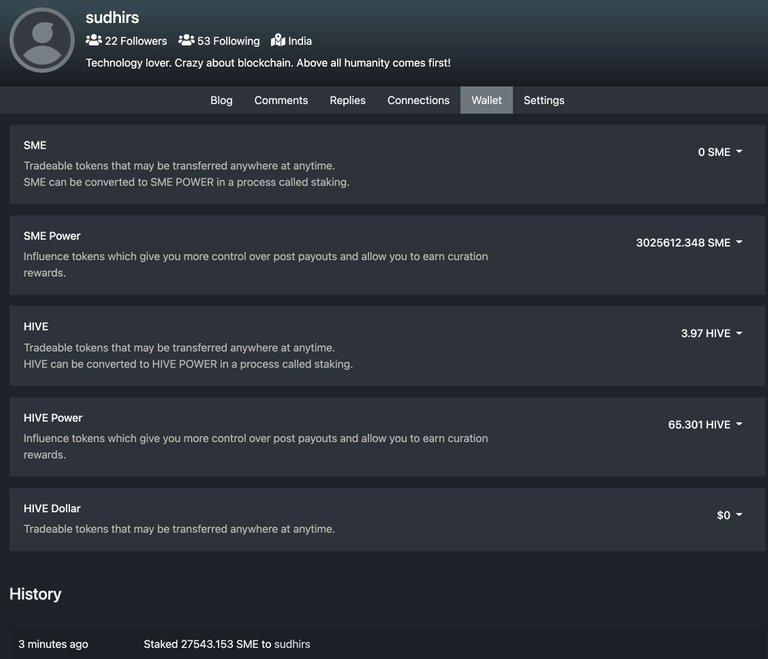The image size is (768, 659).
Task: Open the 3.97 HIVE balance dropdown
Action: pos(712,333)
